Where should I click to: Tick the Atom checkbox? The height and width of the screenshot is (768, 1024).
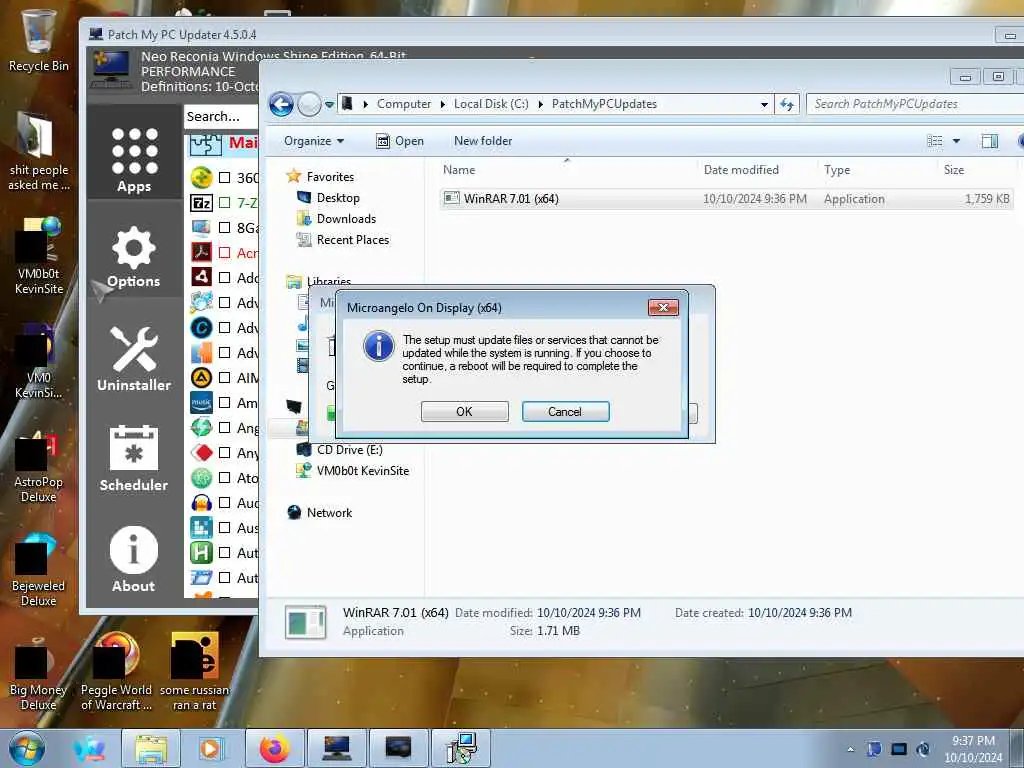pyautogui.click(x=225, y=477)
